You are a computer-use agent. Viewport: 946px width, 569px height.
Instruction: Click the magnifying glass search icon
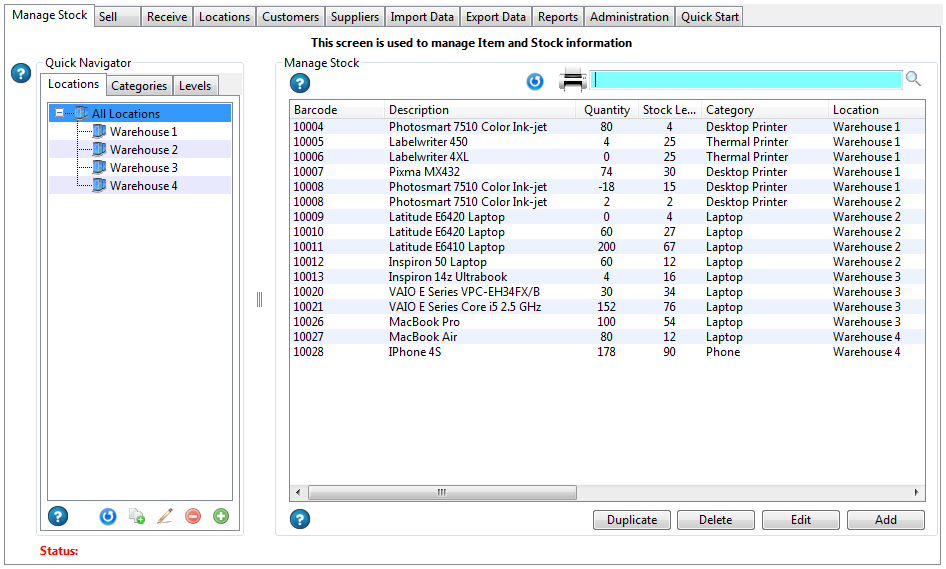point(913,79)
